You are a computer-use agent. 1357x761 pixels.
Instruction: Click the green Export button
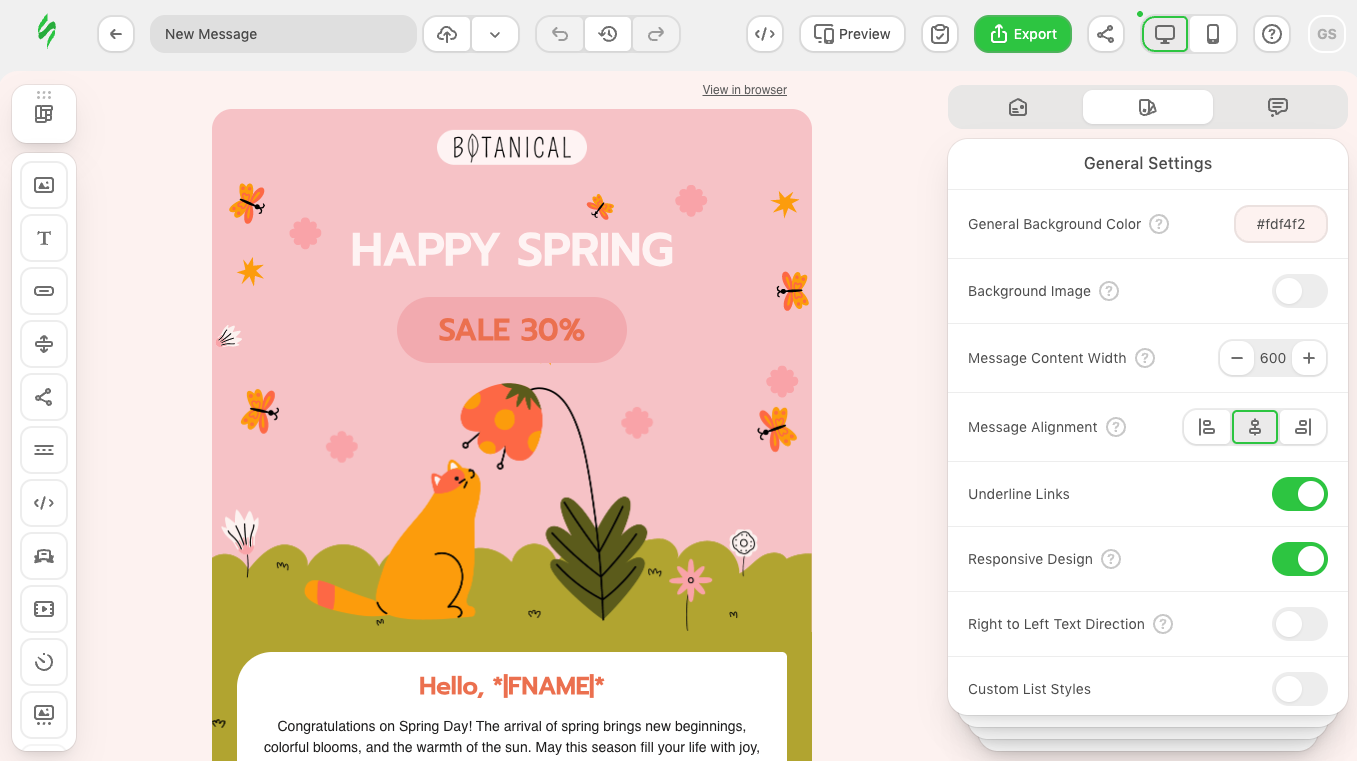[1023, 34]
